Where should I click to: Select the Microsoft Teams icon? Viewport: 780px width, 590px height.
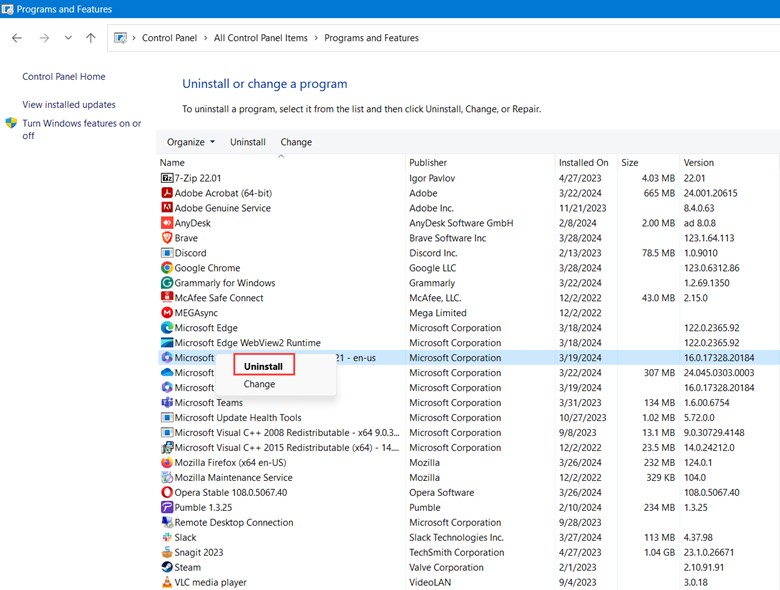coord(167,402)
